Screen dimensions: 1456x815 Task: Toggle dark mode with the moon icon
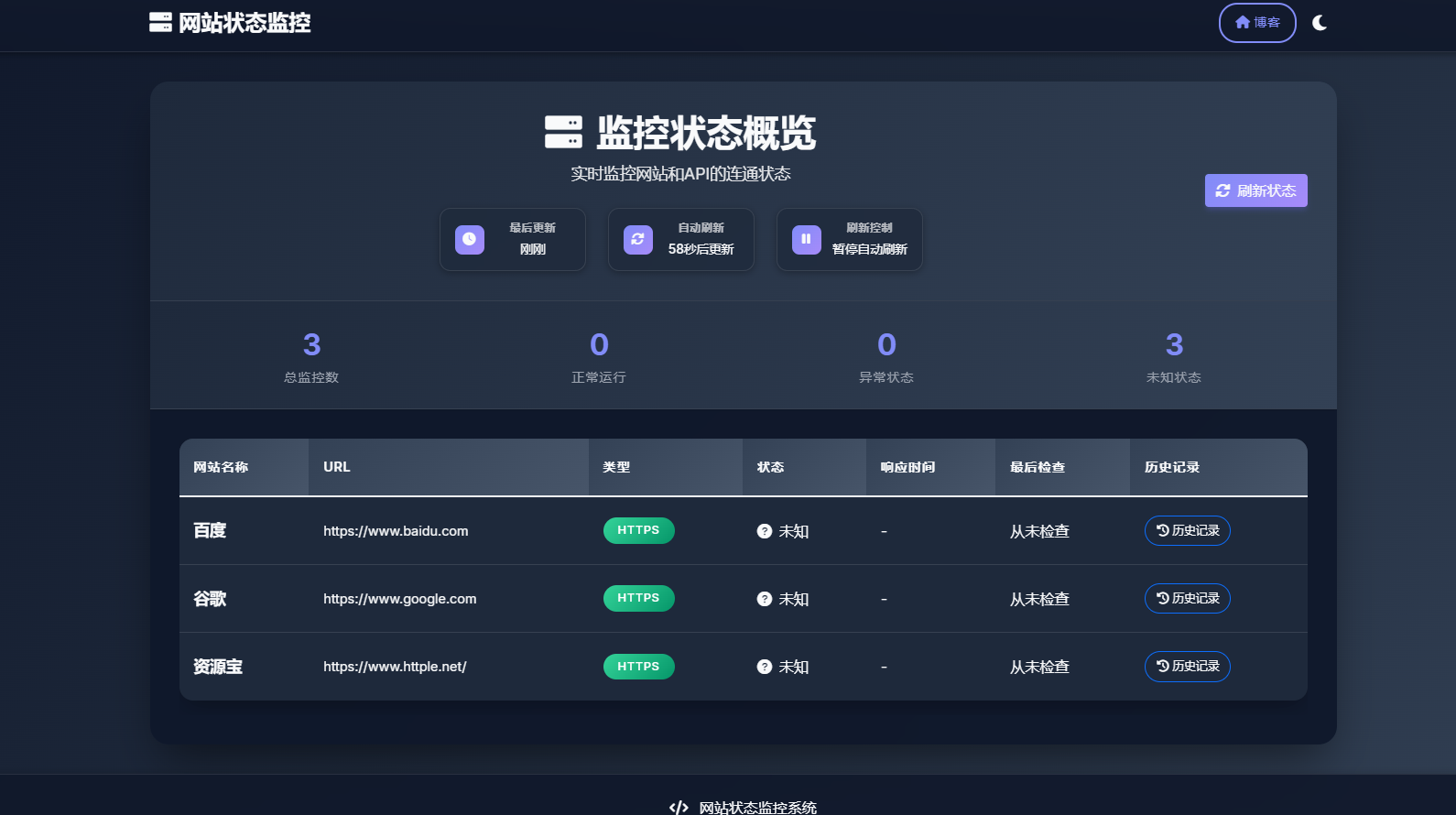[1320, 23]
